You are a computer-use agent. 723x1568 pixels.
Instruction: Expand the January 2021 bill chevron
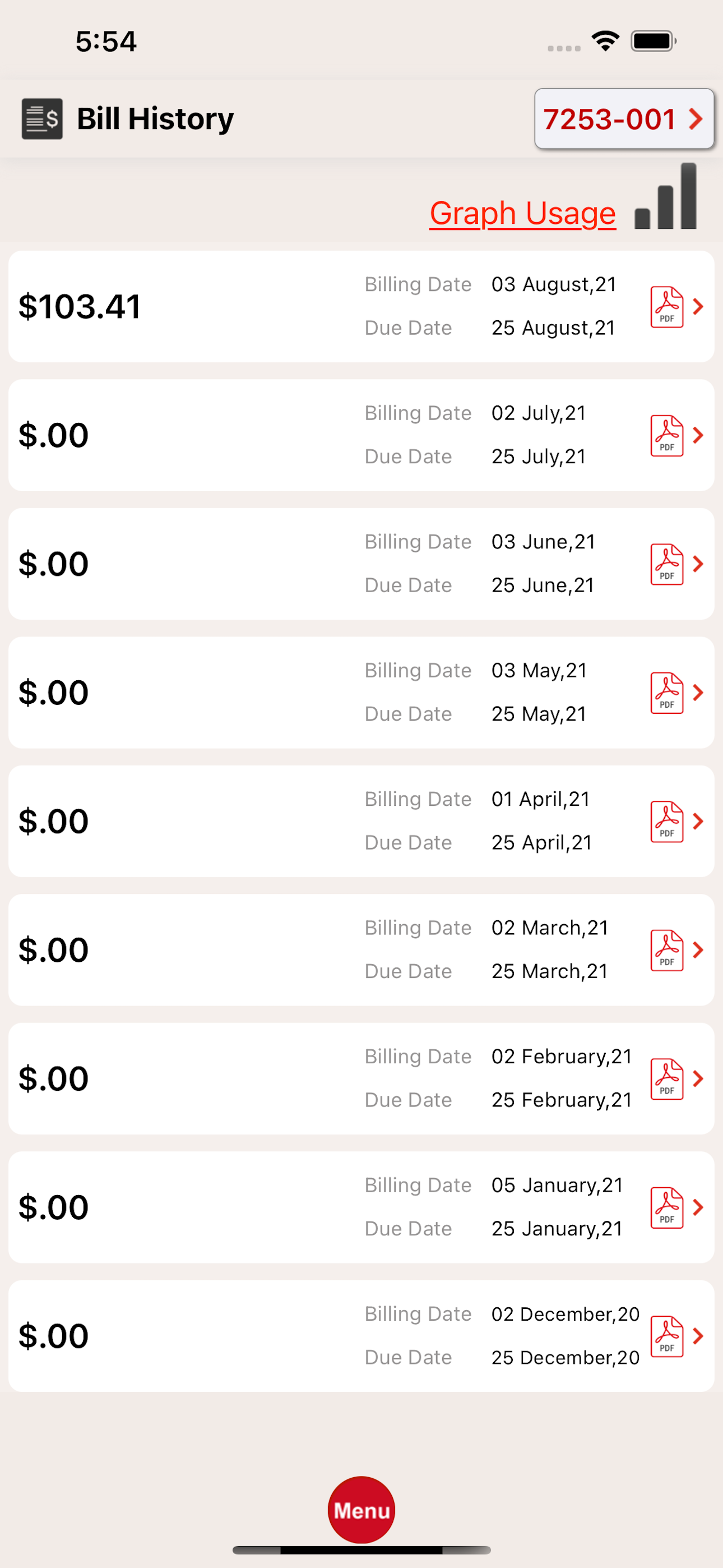click(699, 1207)
